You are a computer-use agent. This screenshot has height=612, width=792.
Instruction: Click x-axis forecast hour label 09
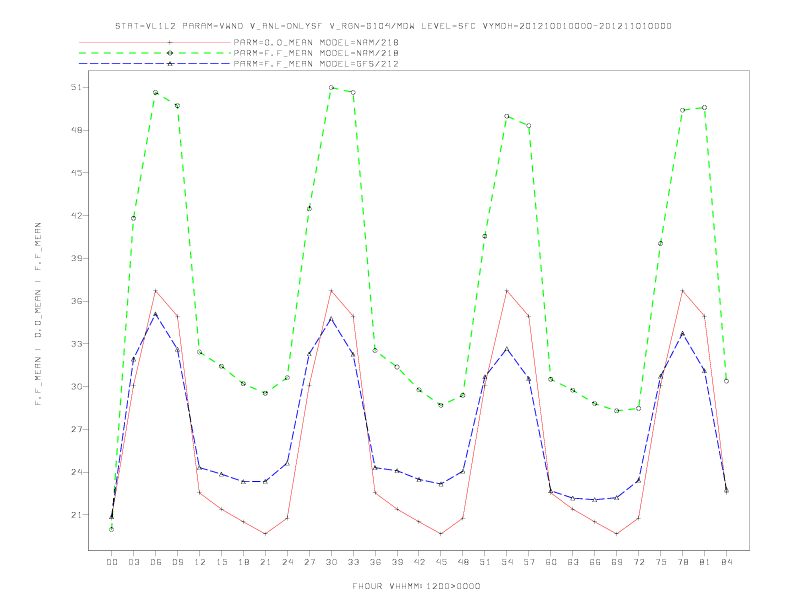click(x=177, y=562)
